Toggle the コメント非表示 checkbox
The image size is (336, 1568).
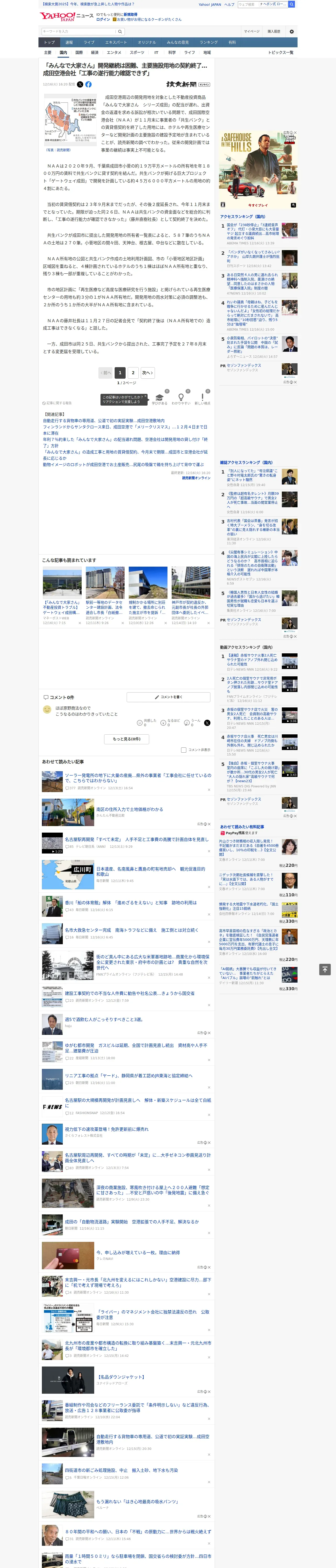point(183,750)
